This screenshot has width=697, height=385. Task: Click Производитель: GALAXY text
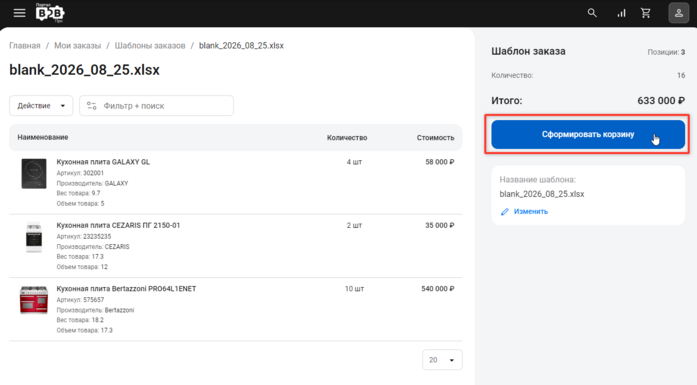92,184
